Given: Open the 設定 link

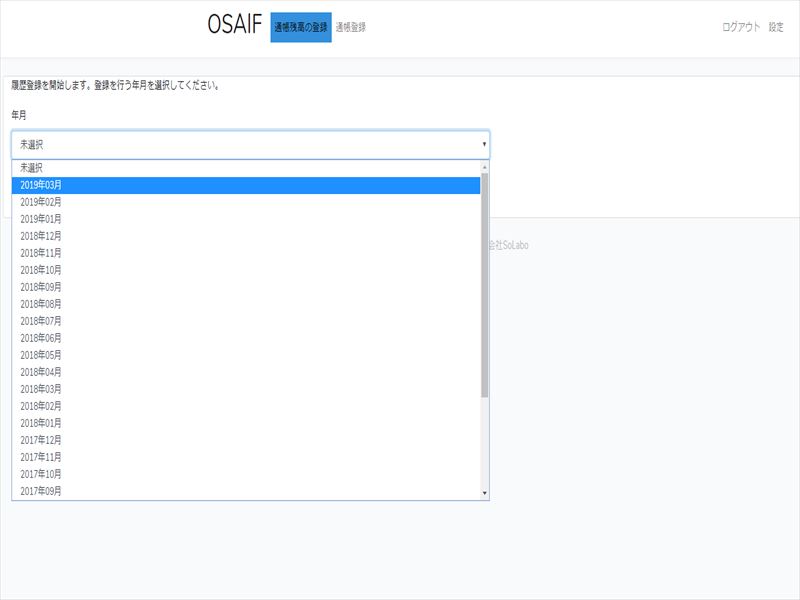Looking at the screenshot, I should coord(776,27).
